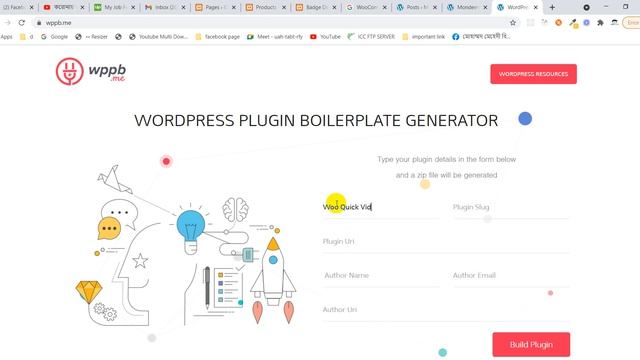
Task: Open the Meet bookmark
Action: pyautogui.click(x=275, y=37)
